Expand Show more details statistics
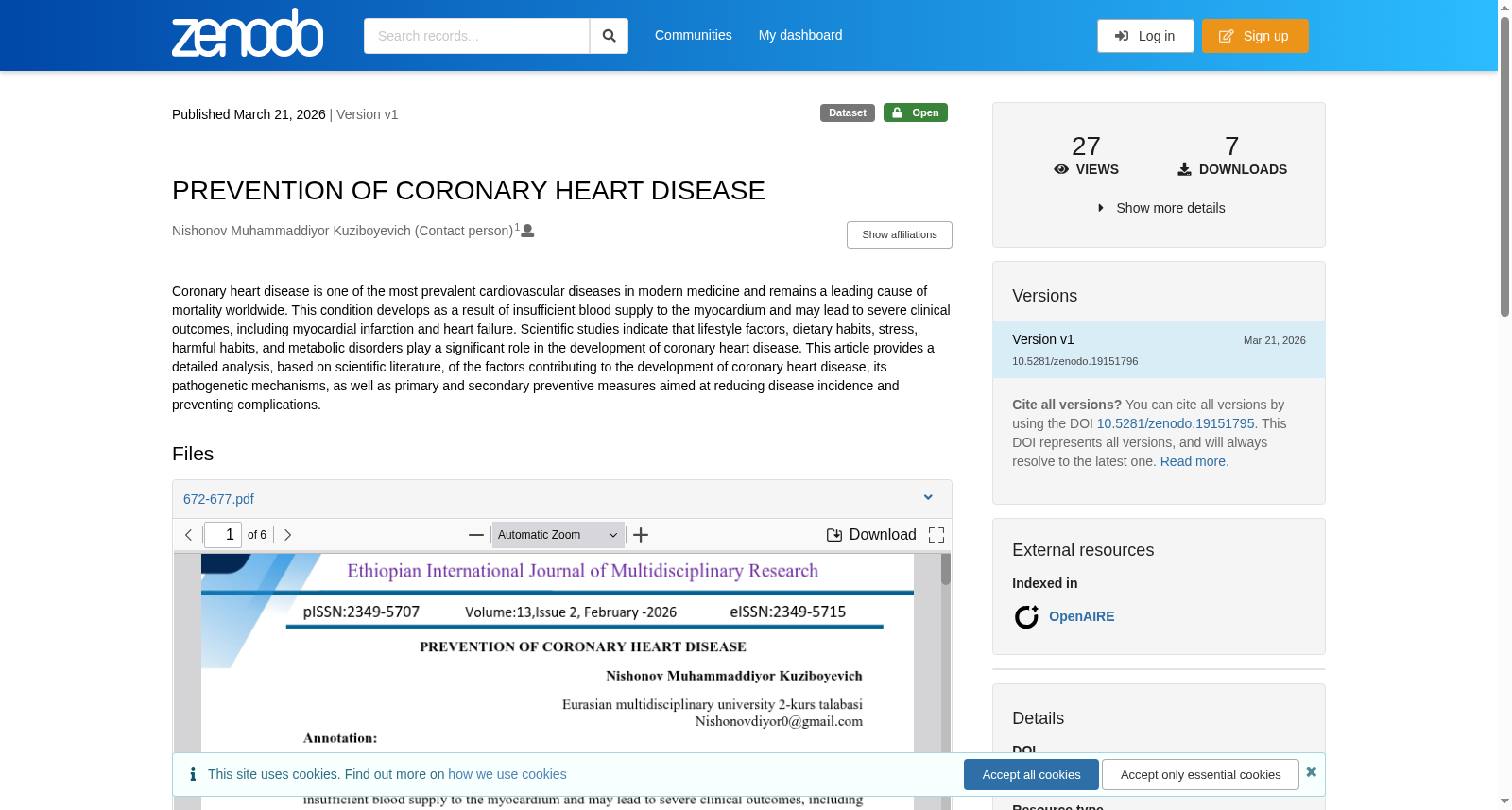This screenshot has width=1512, height=810. [1160, 208]
